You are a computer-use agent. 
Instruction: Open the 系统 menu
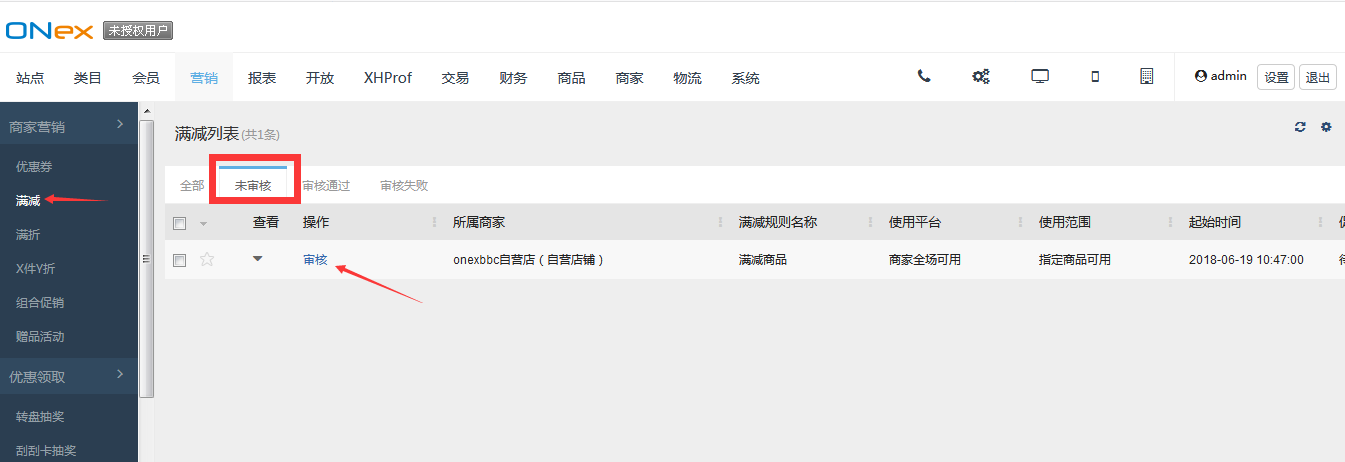point(746,78)
